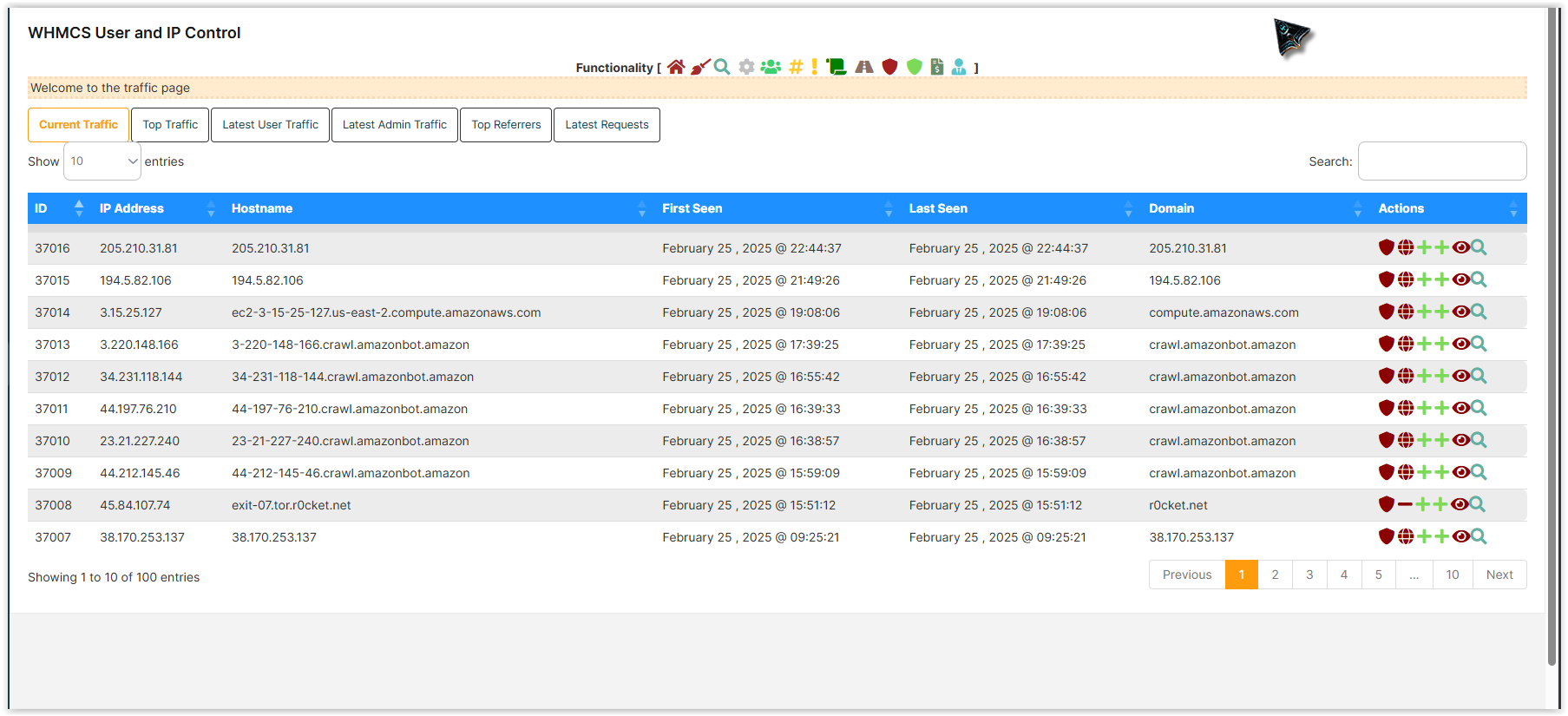Open the Latest Admin Traffic tab
Viewport: 1568px width, 716px height.
tap(395, 125)
